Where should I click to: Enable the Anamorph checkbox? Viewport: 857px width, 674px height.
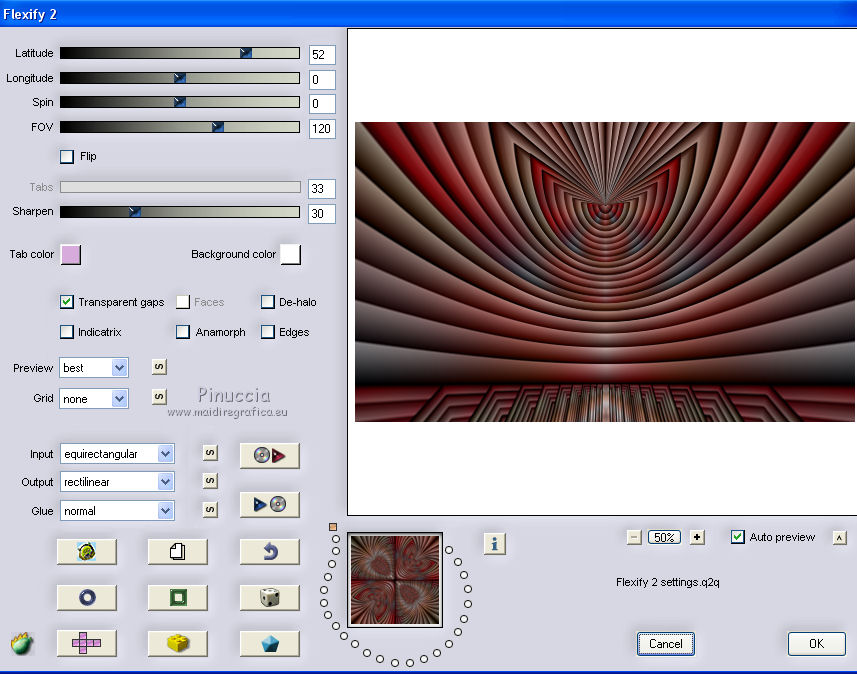pyautogui.click(x=183, y=332)
